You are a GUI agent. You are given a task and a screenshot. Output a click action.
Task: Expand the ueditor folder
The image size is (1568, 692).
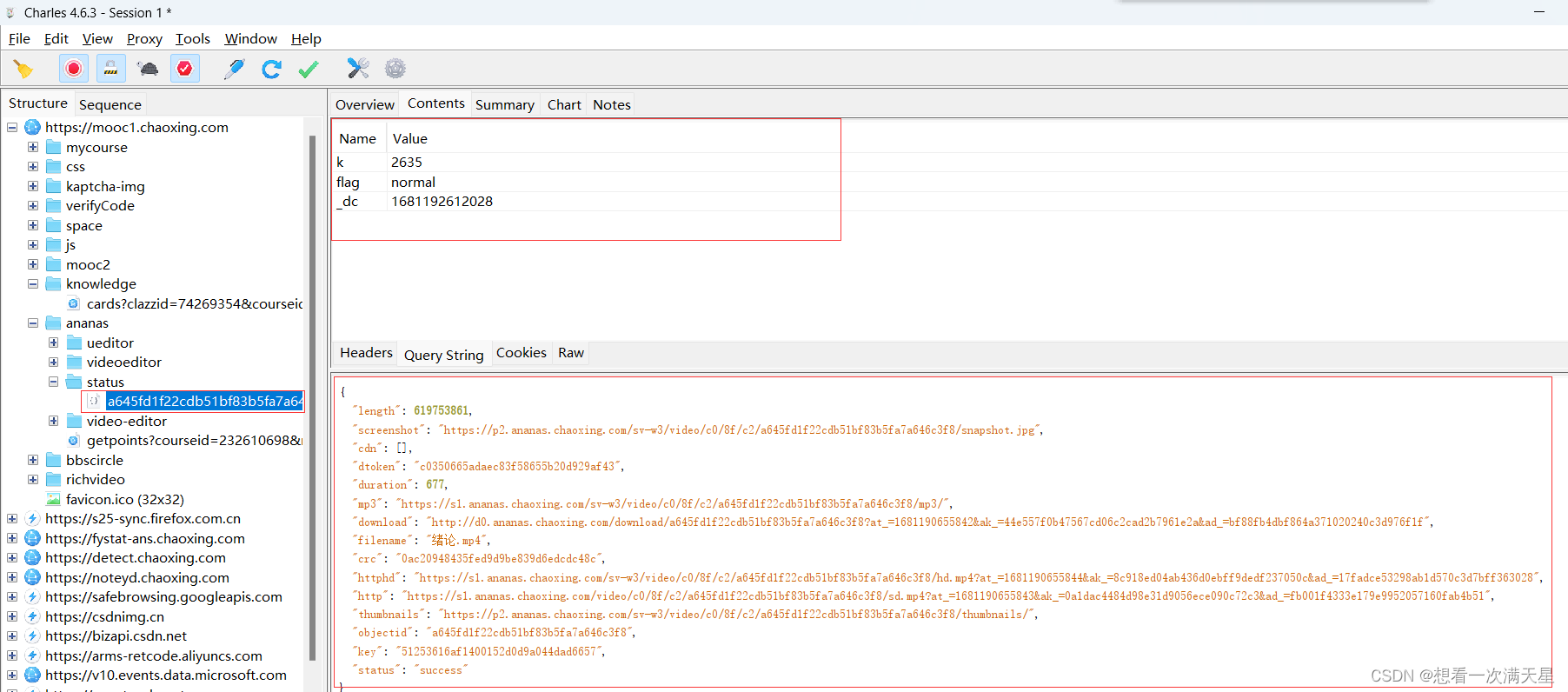[x=54, y=343]
